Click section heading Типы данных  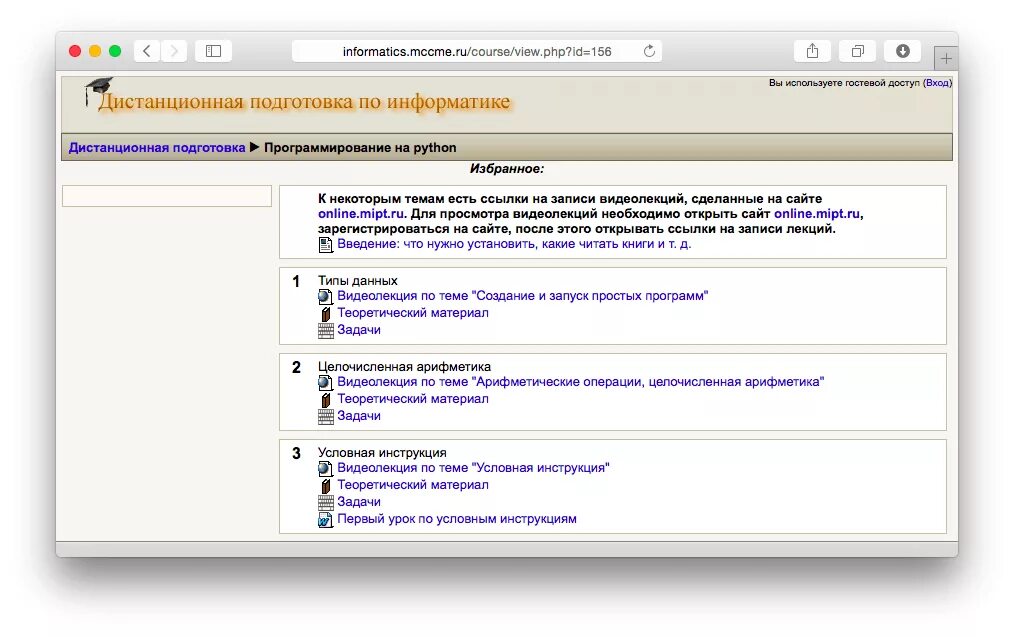(x=358, y=281)
